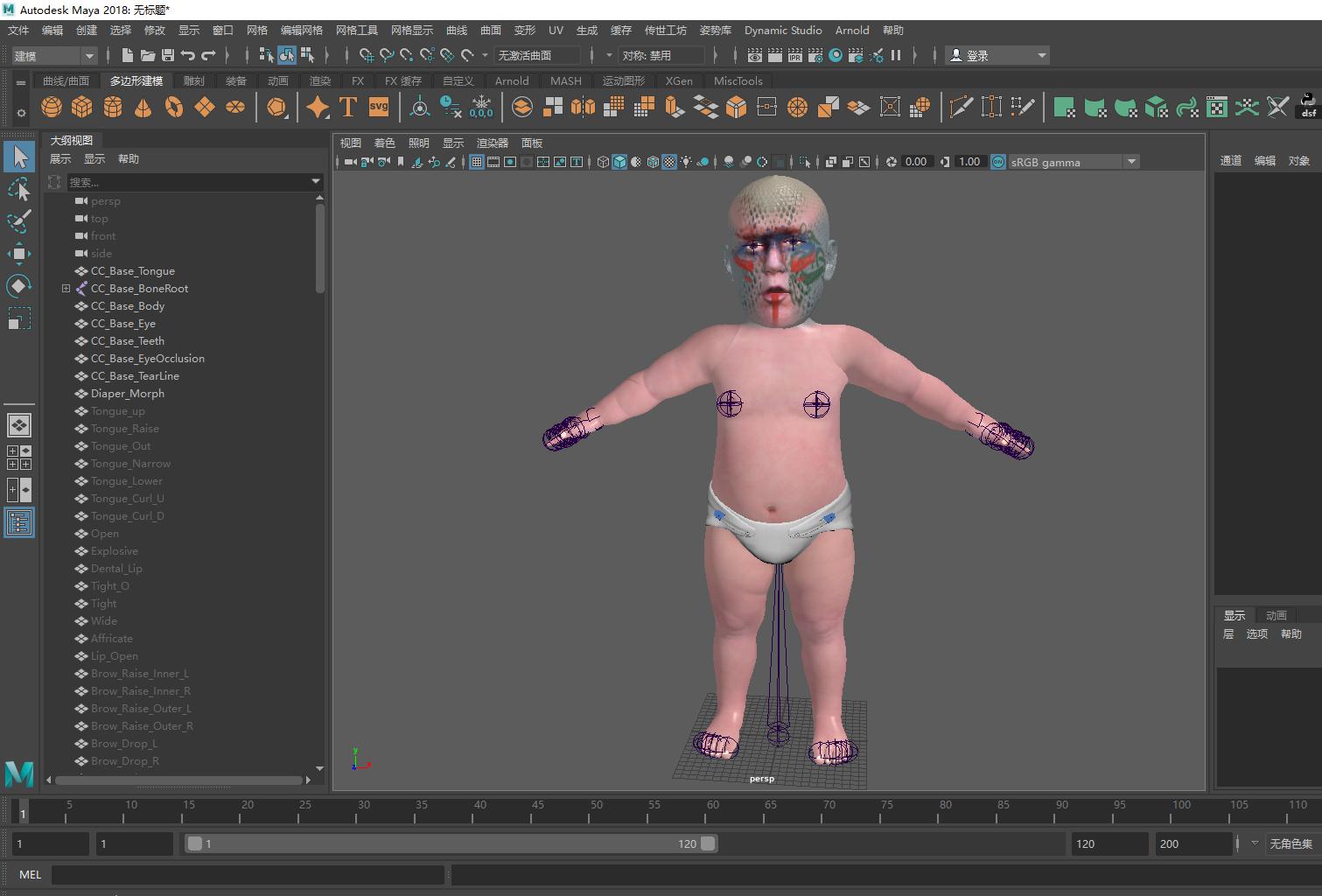Screen dimensions: 1322x896
Task: Create a polygon cylinder from the shelf
Action: pyautogui.click(x=113, y=108)
